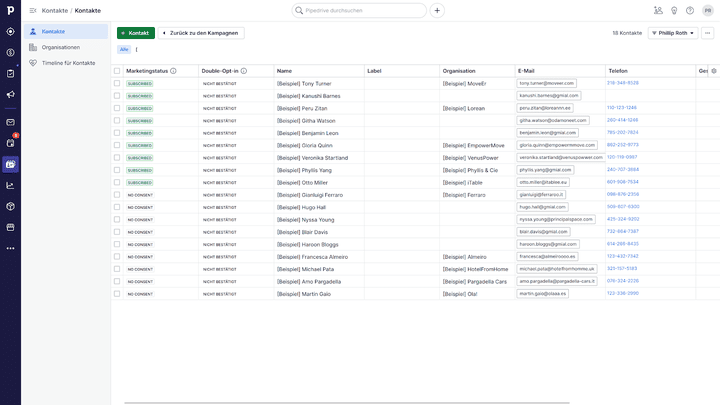Open contact Haroon Bloggs
This screenshot has width=720, height=405.
[x=308, y=245]
